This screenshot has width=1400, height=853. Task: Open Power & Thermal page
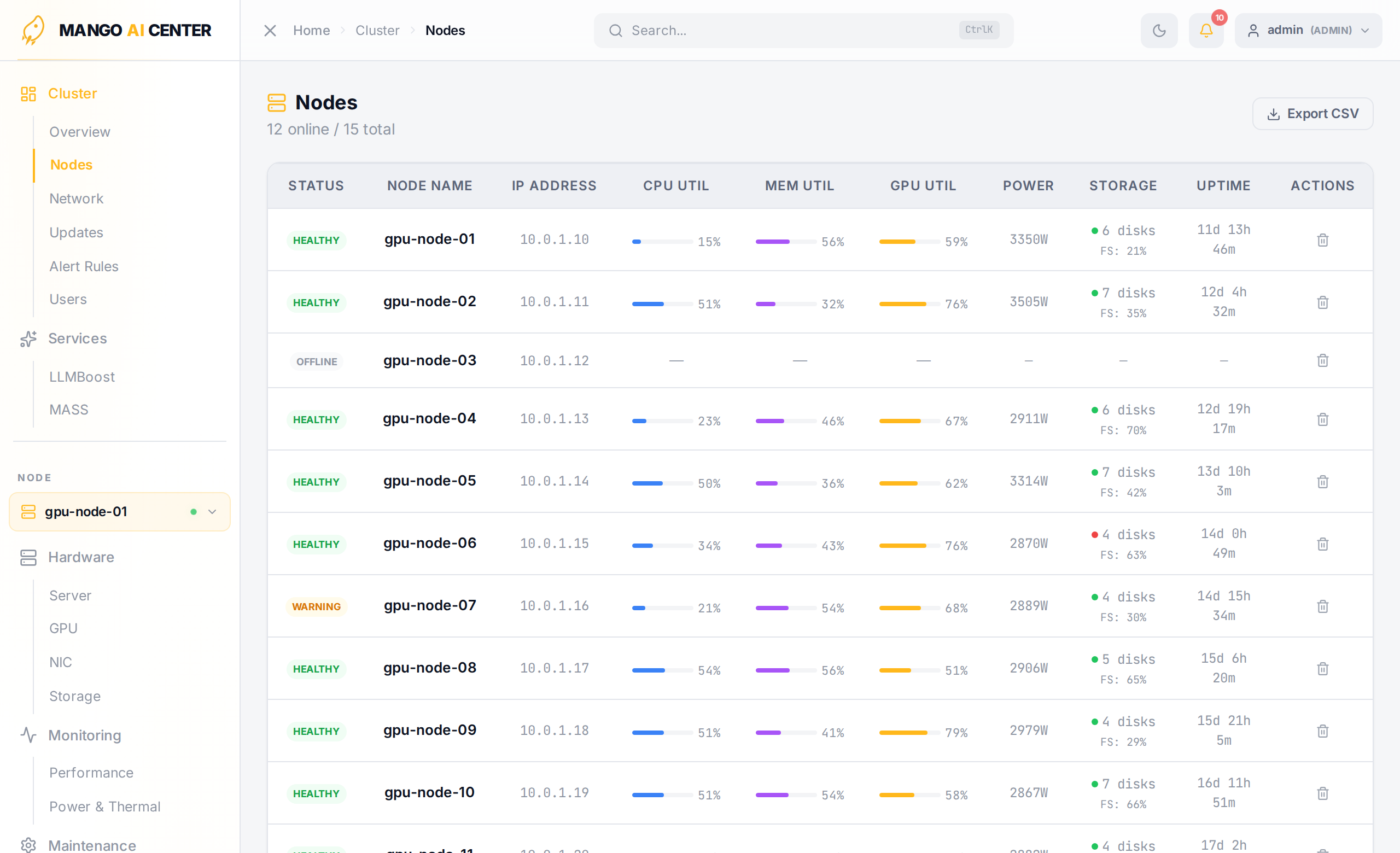(x=104, y=807)
